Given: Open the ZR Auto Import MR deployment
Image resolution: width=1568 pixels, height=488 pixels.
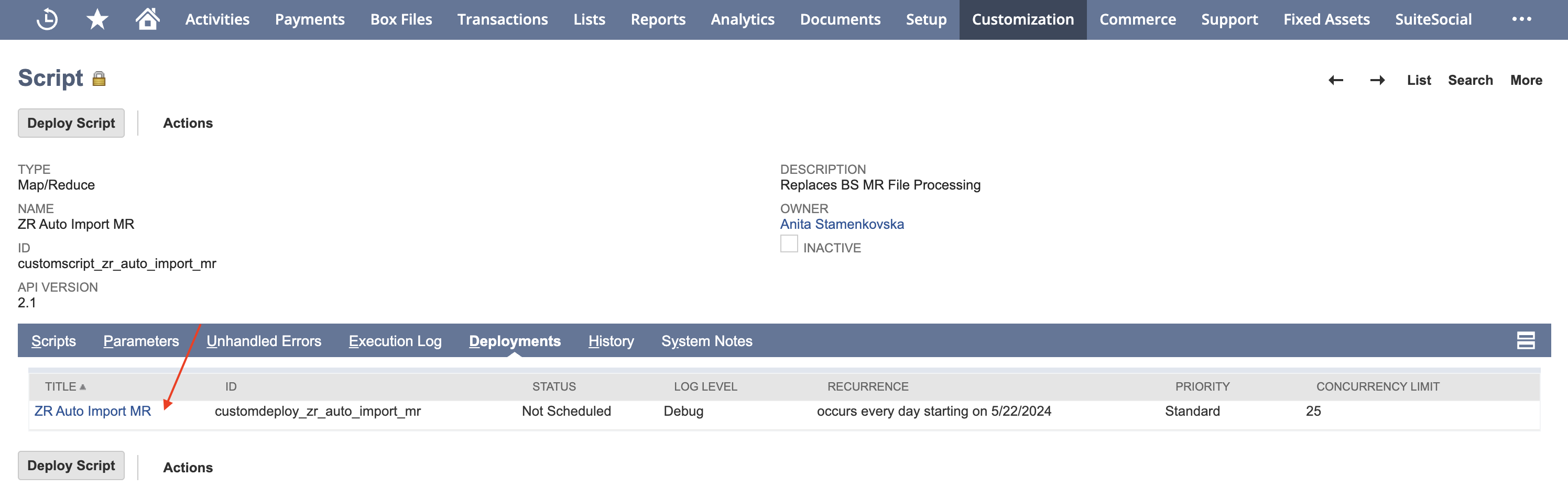Looking at the screenshot, I should tap(93, 412).
